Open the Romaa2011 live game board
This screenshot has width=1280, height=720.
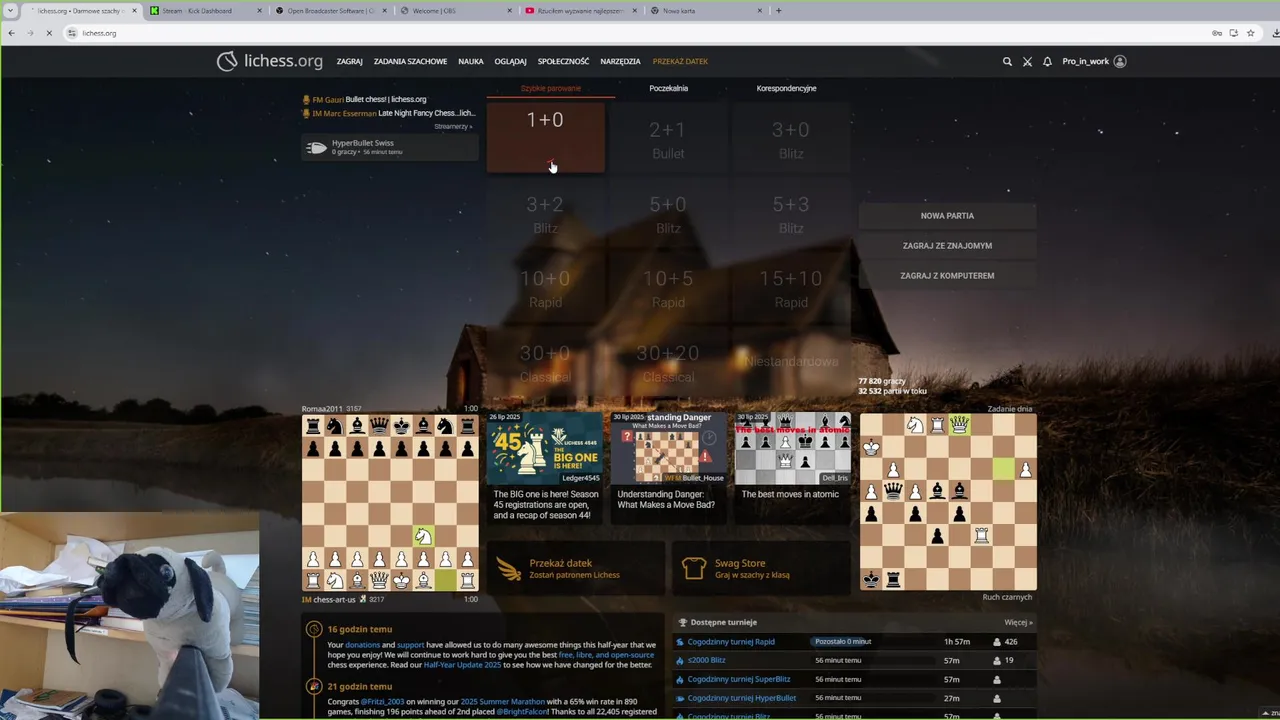click(390, 503)
